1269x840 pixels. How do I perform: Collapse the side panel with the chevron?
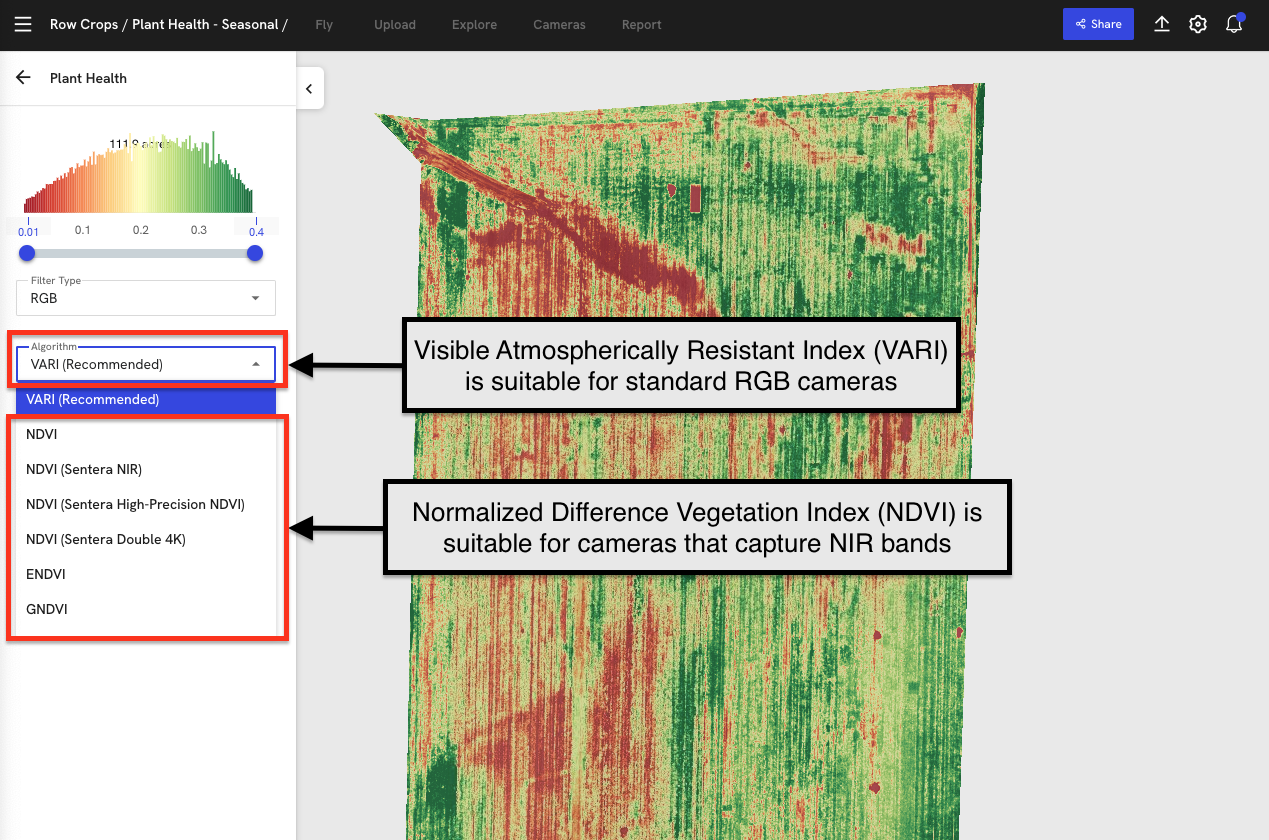click(x=309, y=89)
